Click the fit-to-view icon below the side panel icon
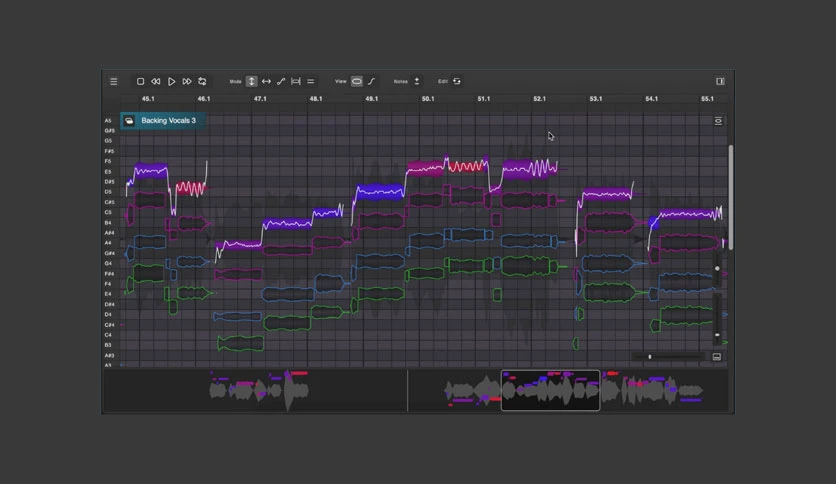 pyautogui.click(x=718, y=121)
